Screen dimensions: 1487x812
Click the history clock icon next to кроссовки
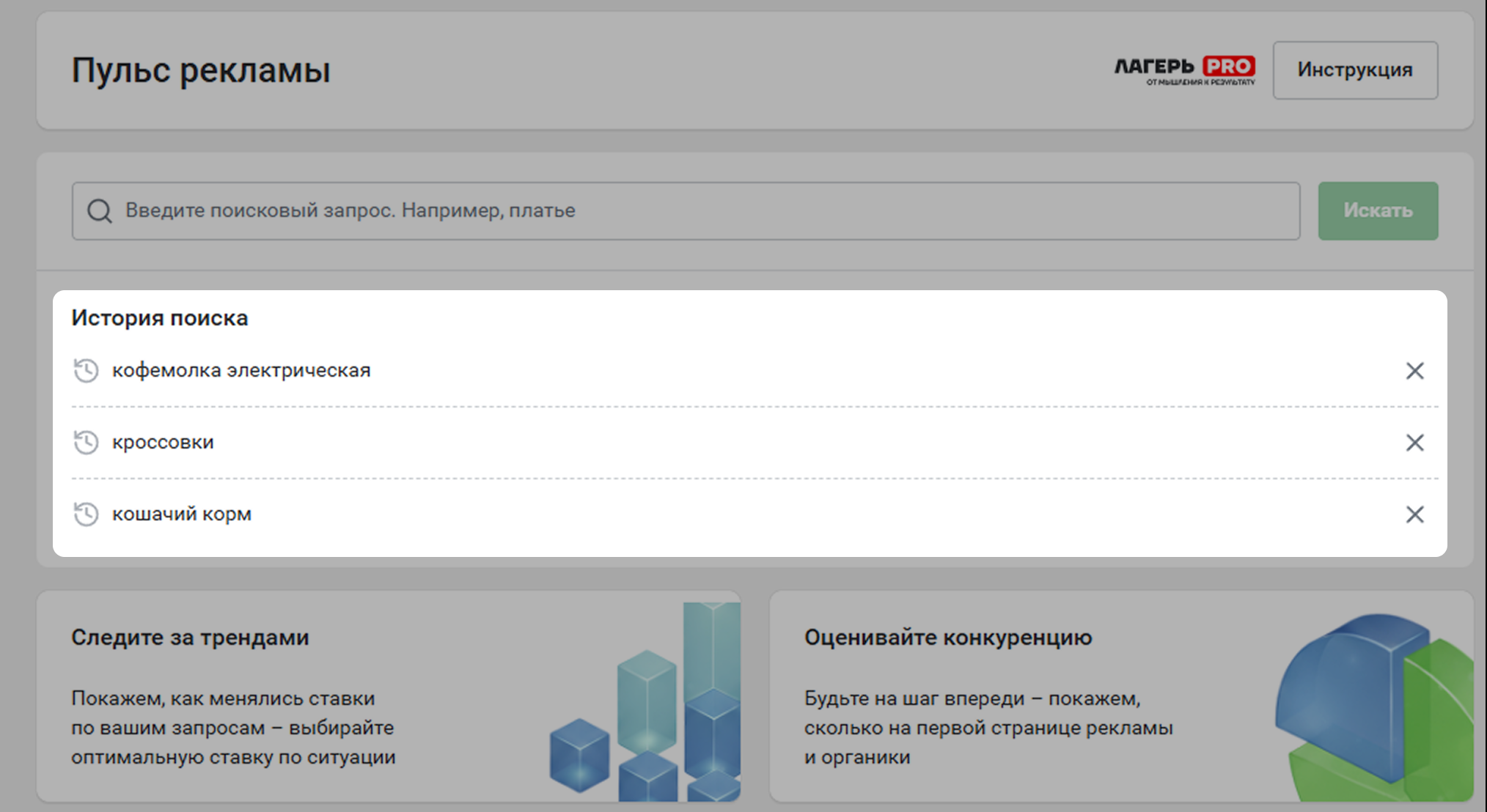pos(86,442)
